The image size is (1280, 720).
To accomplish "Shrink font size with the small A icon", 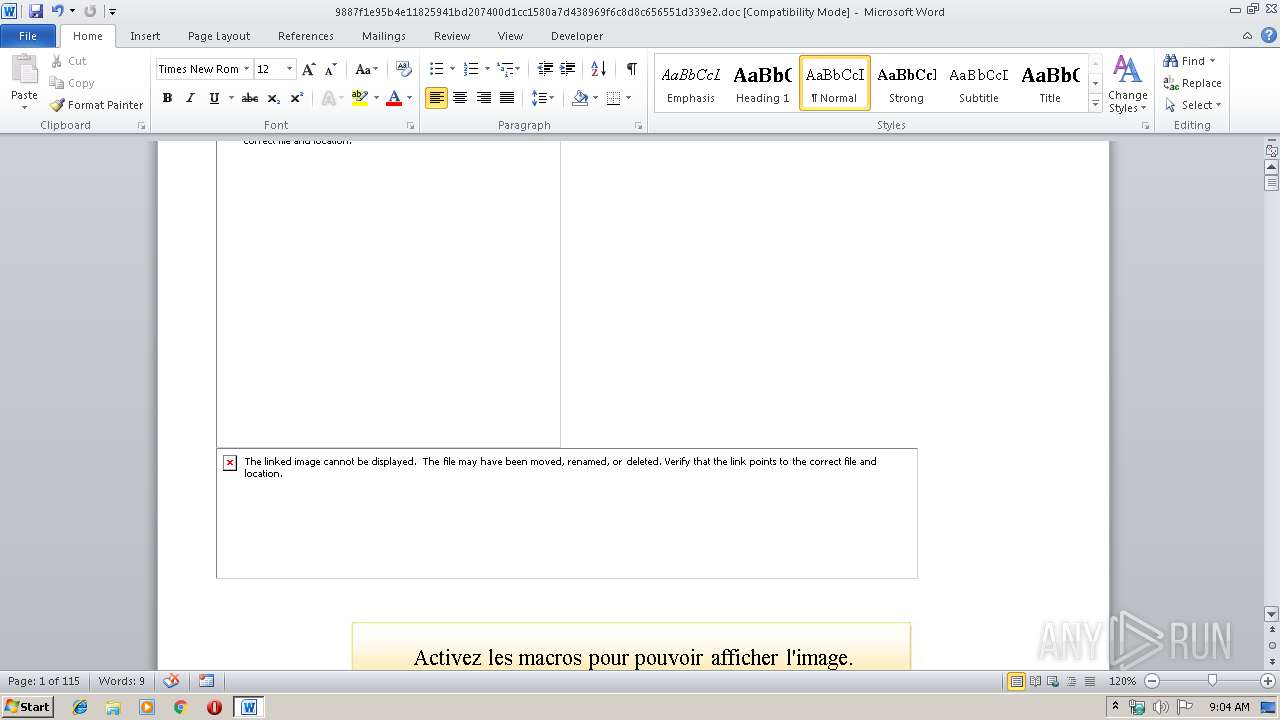I will pos(330,69).
